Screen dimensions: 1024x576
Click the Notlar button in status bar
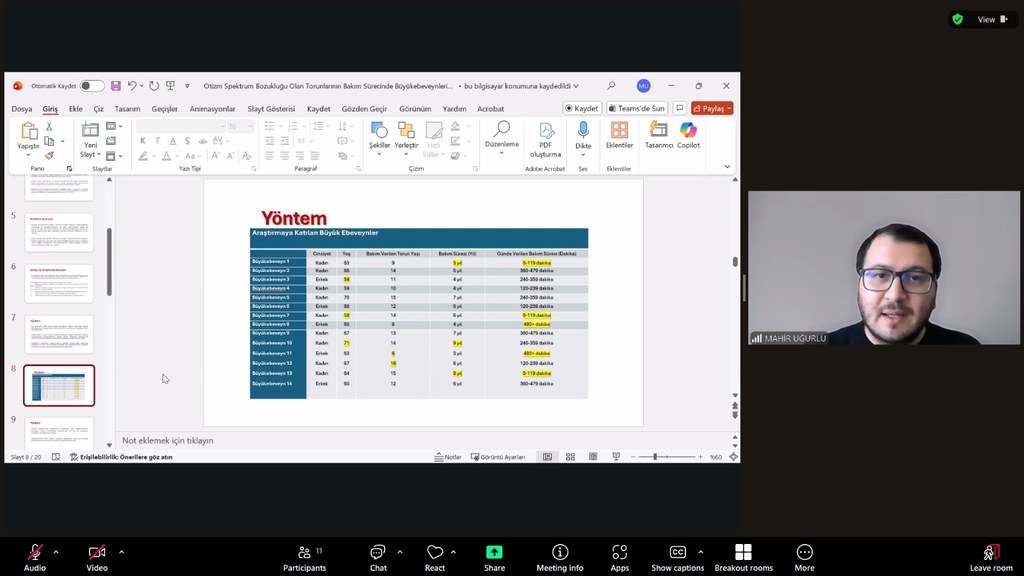tap(448, 457)
